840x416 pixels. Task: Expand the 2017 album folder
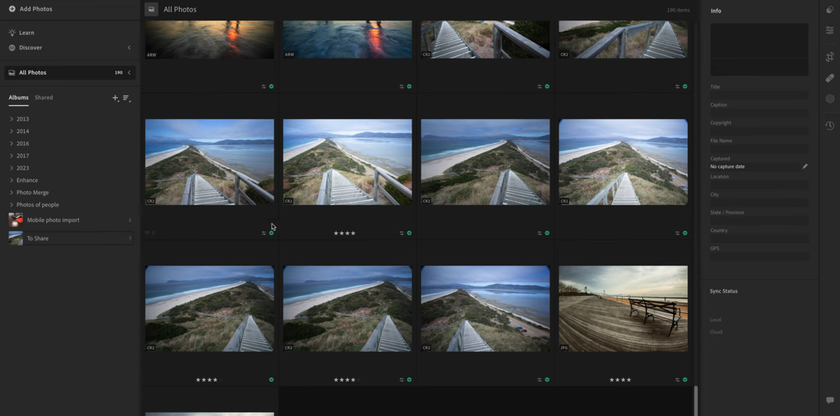[x=11, y=156]
